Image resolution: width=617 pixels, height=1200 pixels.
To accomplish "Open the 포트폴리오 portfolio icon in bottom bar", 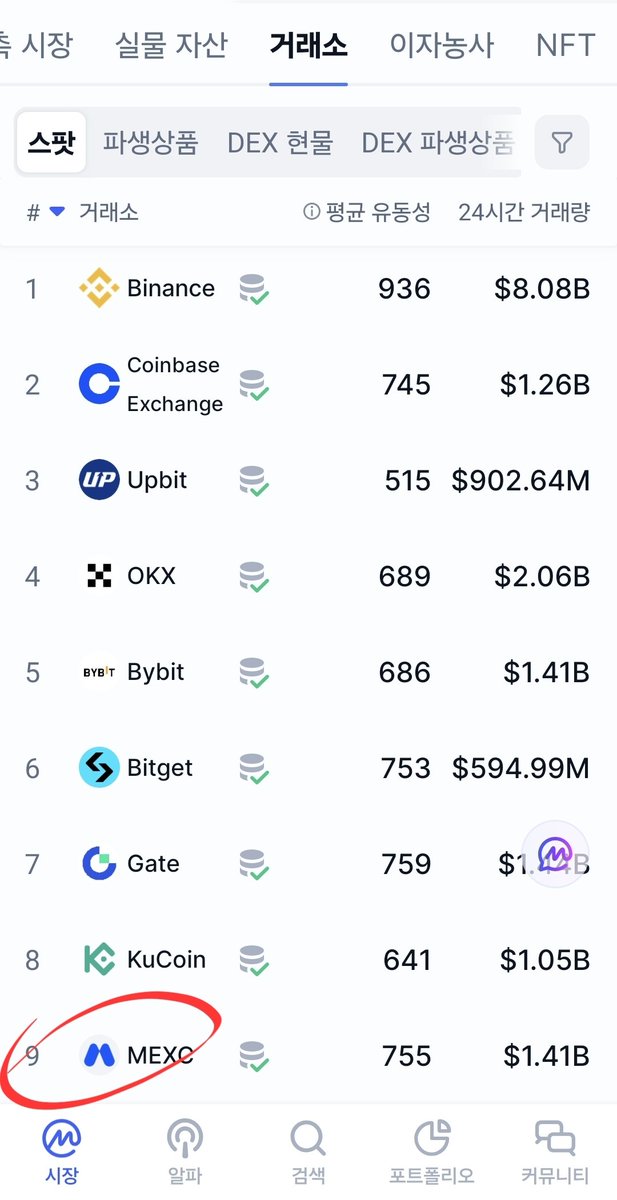I will point(431,1137).
